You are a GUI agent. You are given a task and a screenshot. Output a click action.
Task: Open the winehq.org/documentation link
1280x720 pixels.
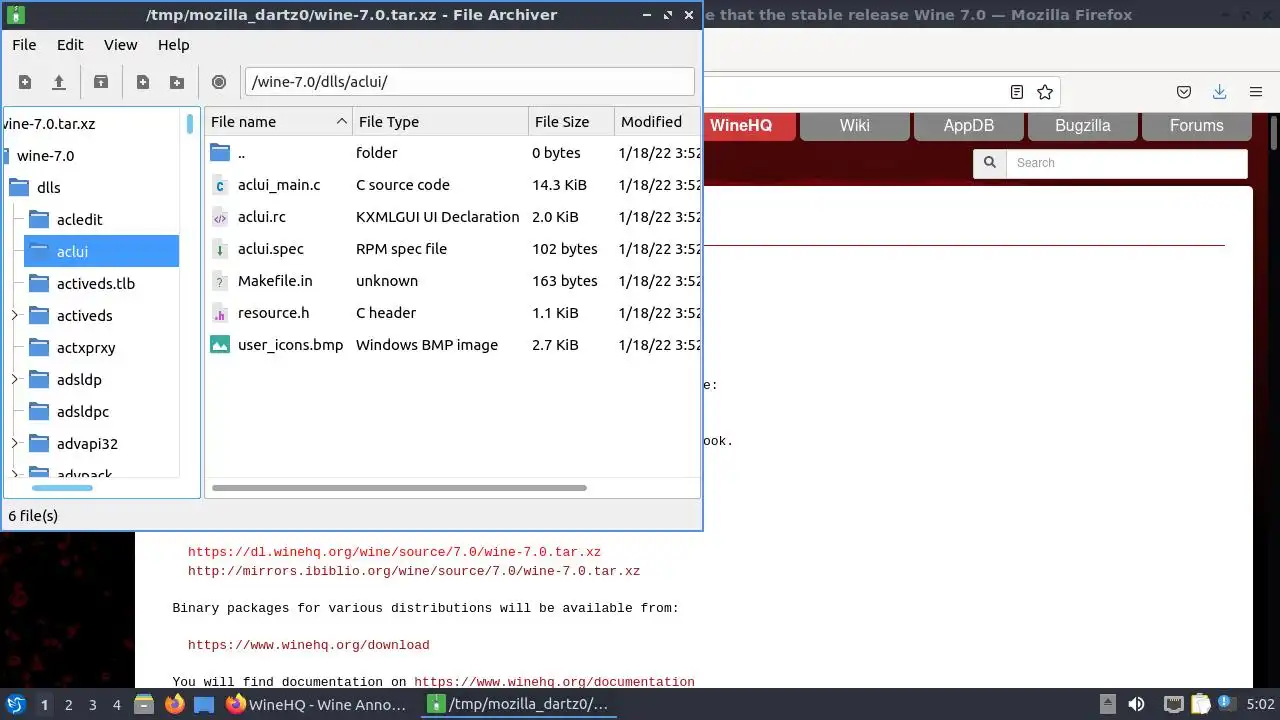(554, 682)
